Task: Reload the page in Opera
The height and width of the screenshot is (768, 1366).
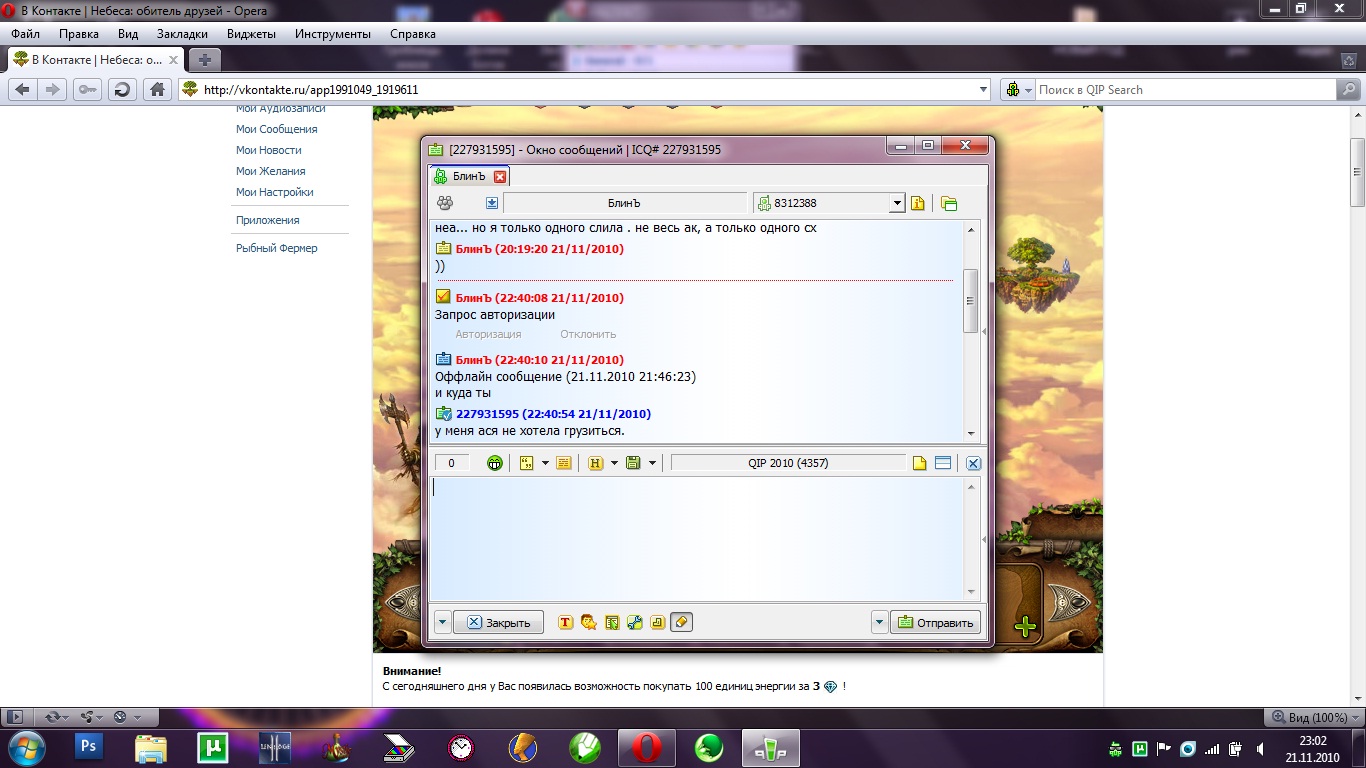Action: [122, 89]
